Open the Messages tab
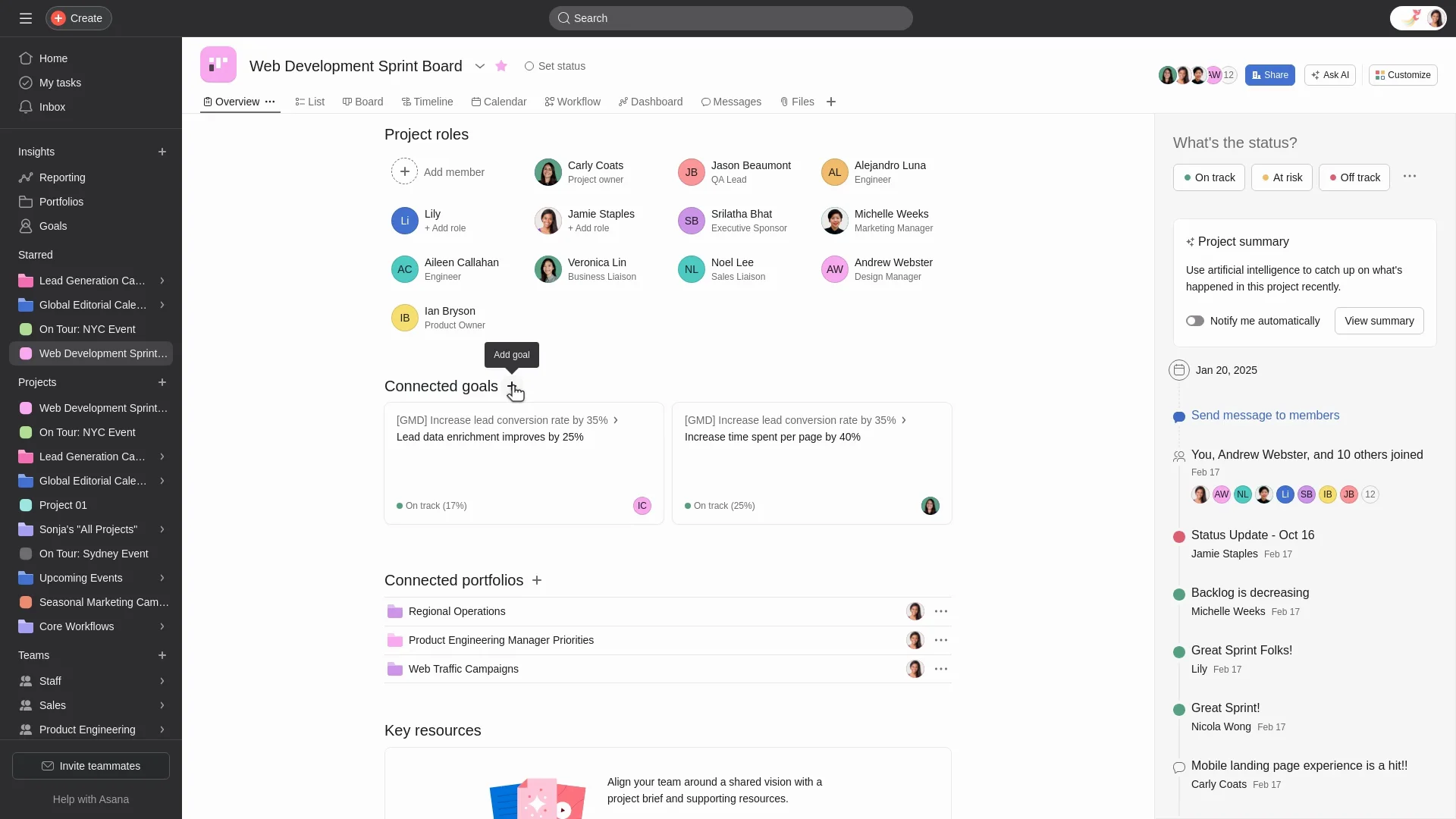1456x819 pixels. tap(731, 102)
